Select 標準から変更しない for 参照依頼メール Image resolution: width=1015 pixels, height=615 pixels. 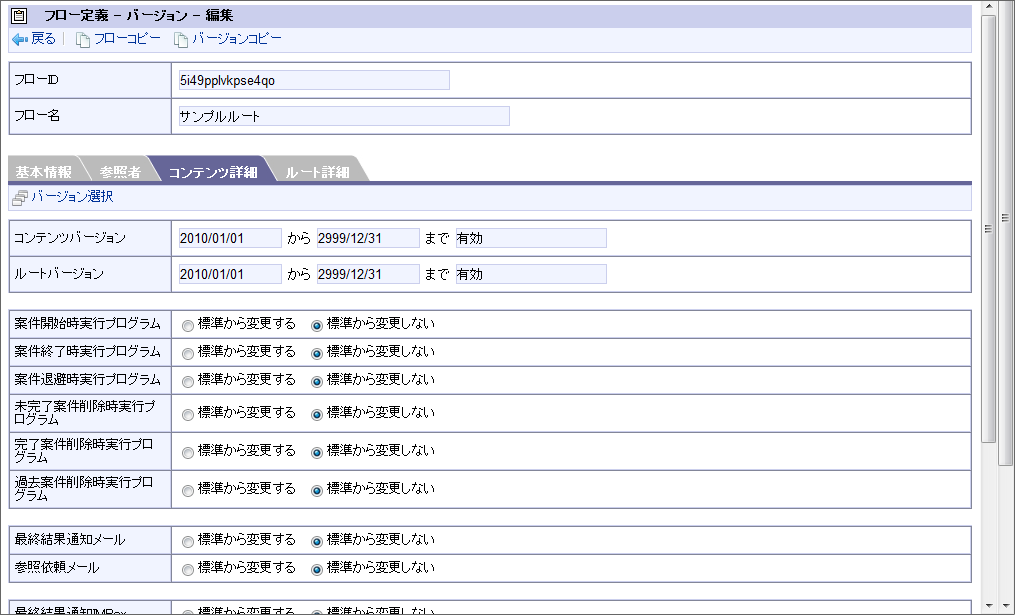[317, 570]
